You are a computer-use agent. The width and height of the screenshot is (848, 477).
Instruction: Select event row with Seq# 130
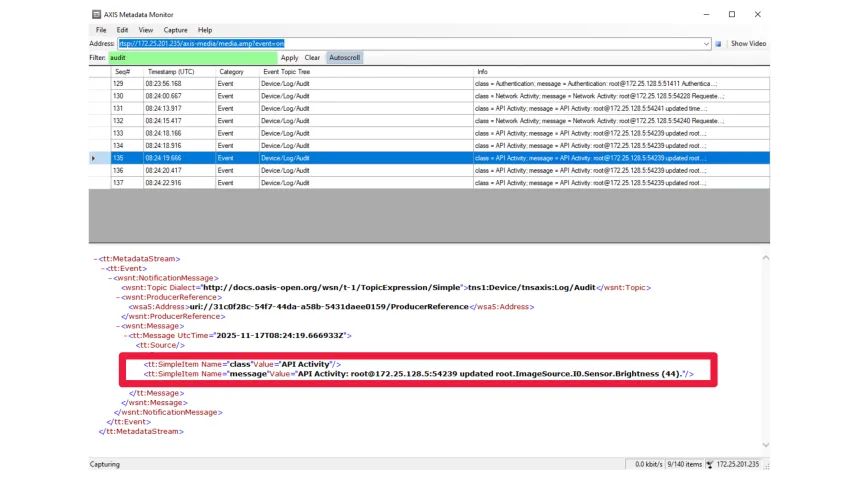pos(429,96)
